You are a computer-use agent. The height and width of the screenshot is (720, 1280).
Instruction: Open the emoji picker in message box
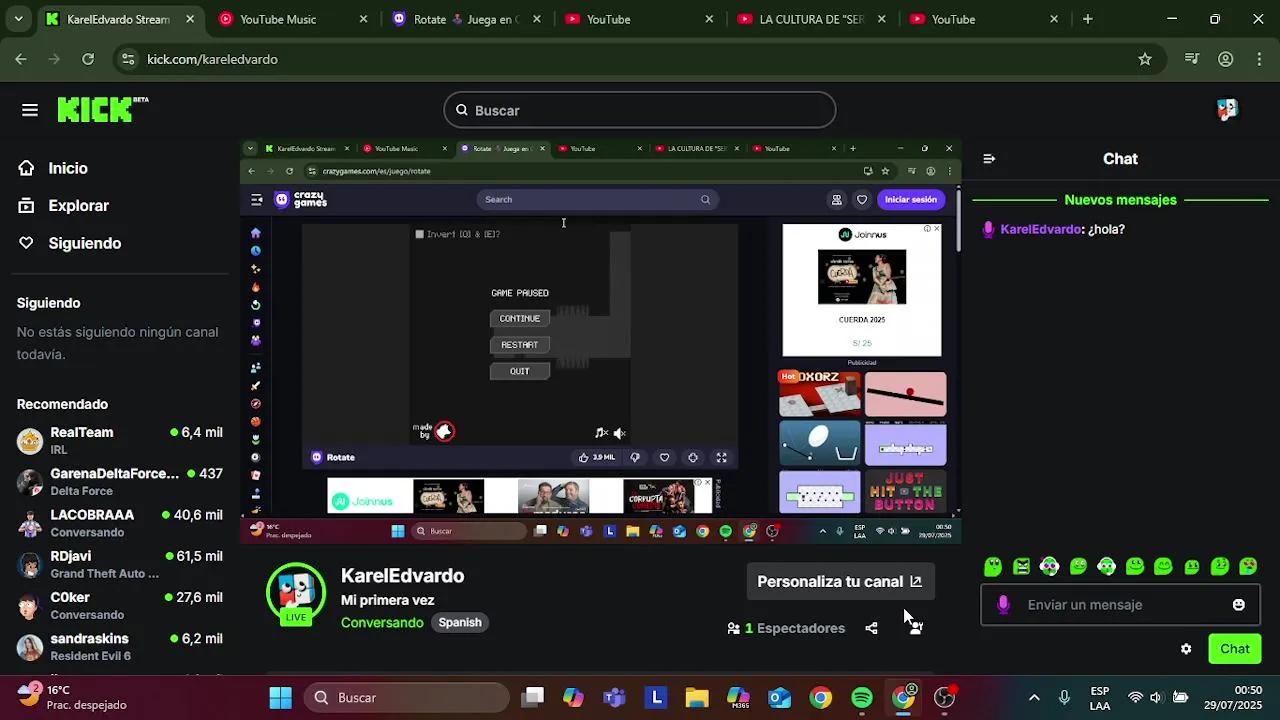[1239, 605]
